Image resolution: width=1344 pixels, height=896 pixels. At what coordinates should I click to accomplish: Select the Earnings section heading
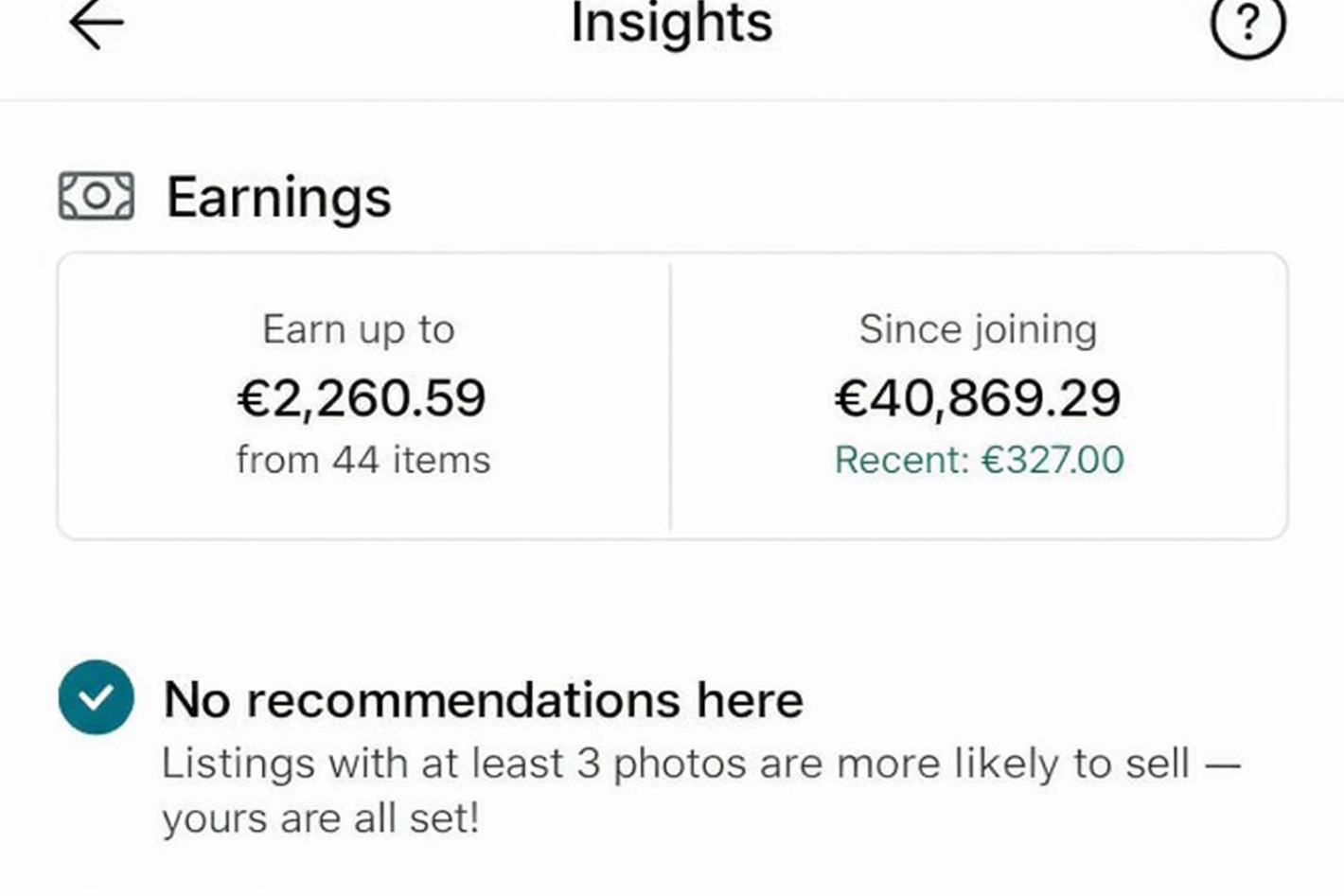278,197
